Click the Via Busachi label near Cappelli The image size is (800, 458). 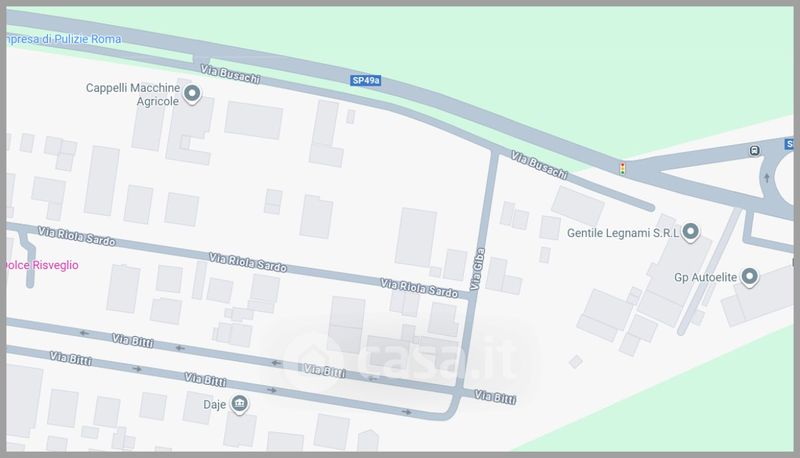230,74
